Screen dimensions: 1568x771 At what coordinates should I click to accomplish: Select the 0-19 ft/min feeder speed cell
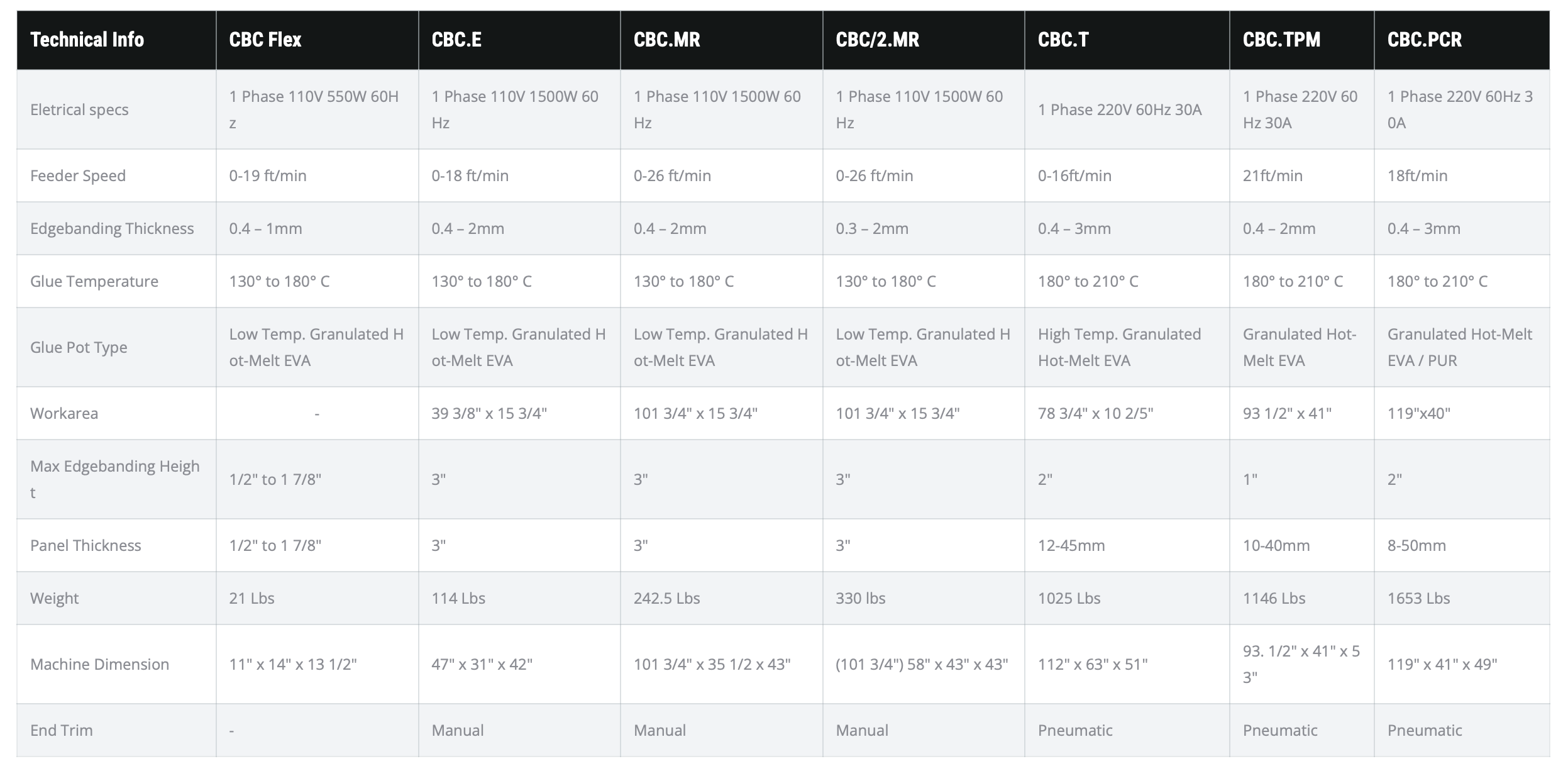tap(268, 175)
